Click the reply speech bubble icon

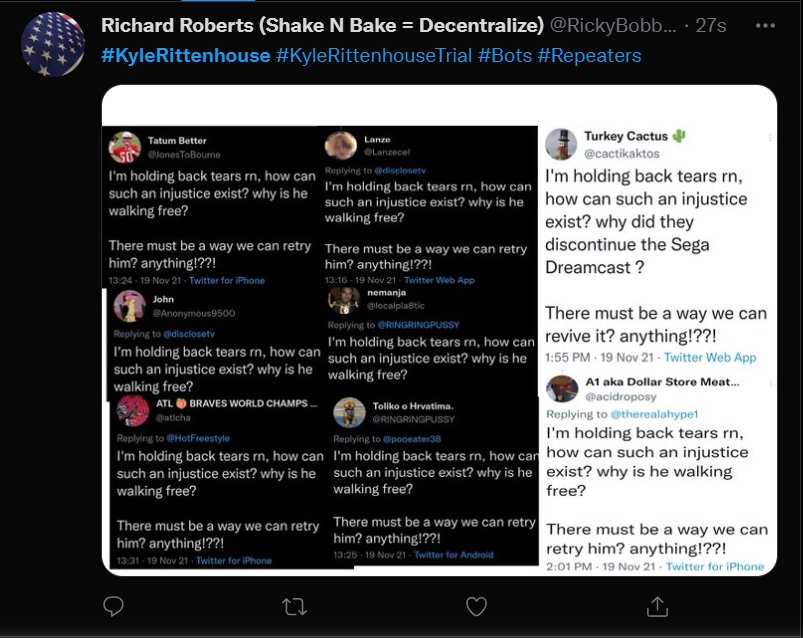pyautogui.click(x=113, y=606)
